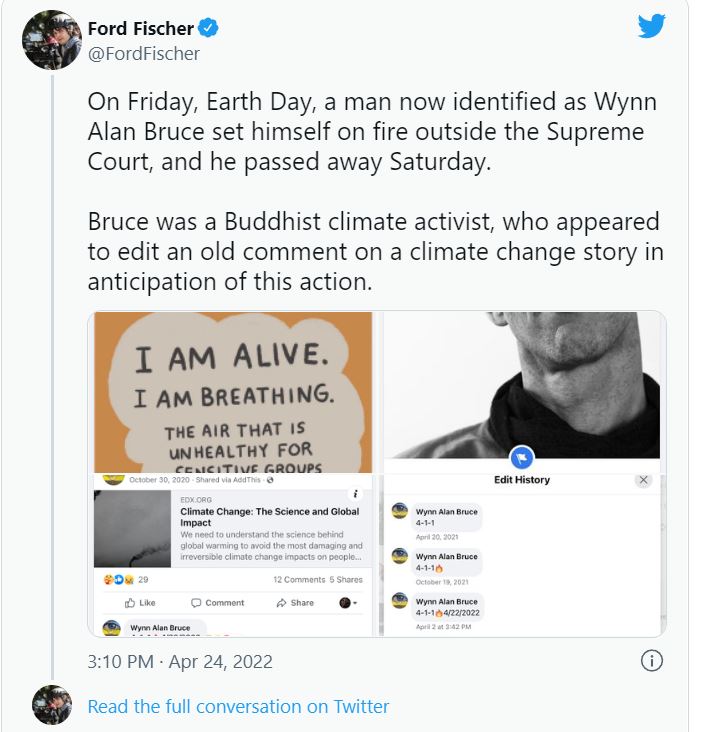Viewport: 702px width, 732px height.
Task: Open Ford Fischer's profile picture at top
Action: tap(52, 40)
